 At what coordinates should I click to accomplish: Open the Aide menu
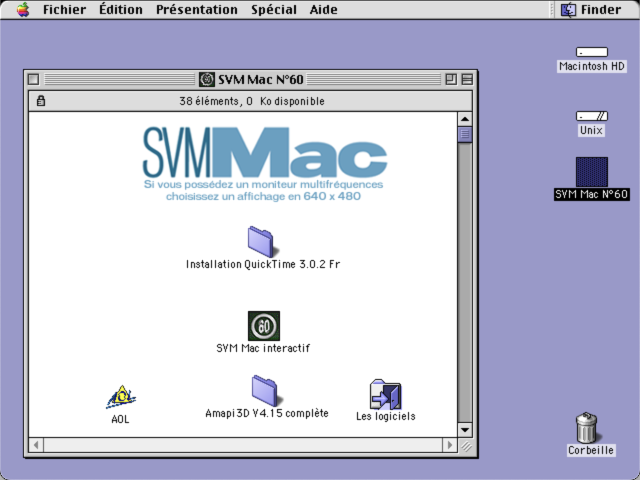click(x=324, y=9)
